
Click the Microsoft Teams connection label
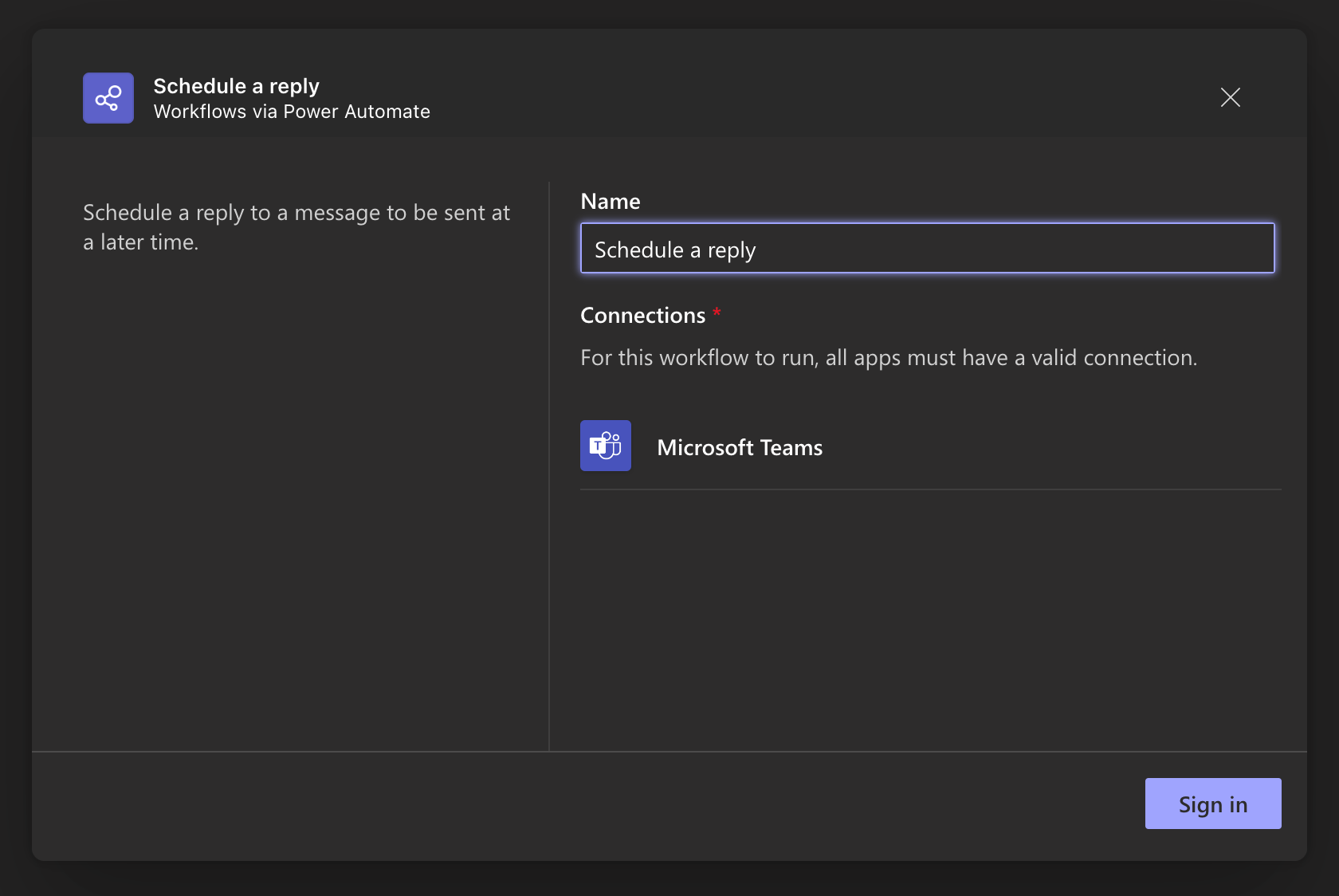coord(740,448)
